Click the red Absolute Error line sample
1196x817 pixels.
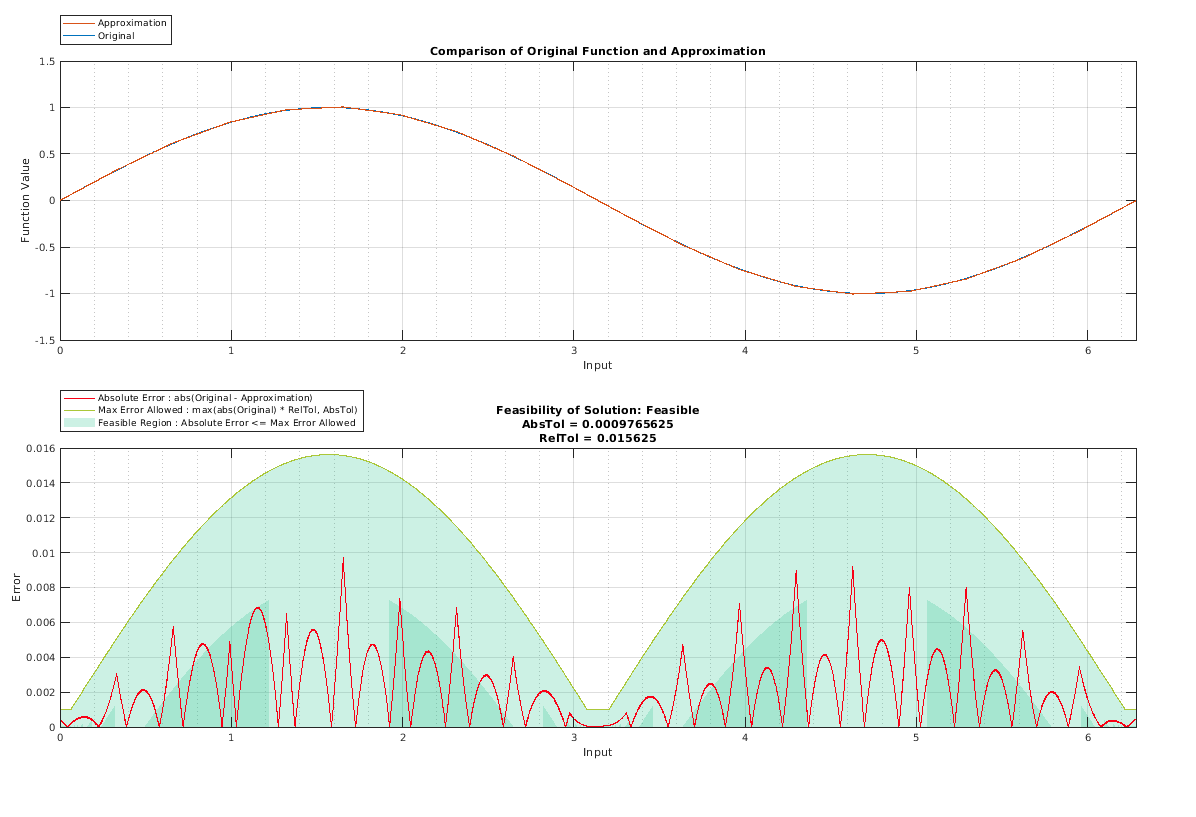click(x=79, y=398)
